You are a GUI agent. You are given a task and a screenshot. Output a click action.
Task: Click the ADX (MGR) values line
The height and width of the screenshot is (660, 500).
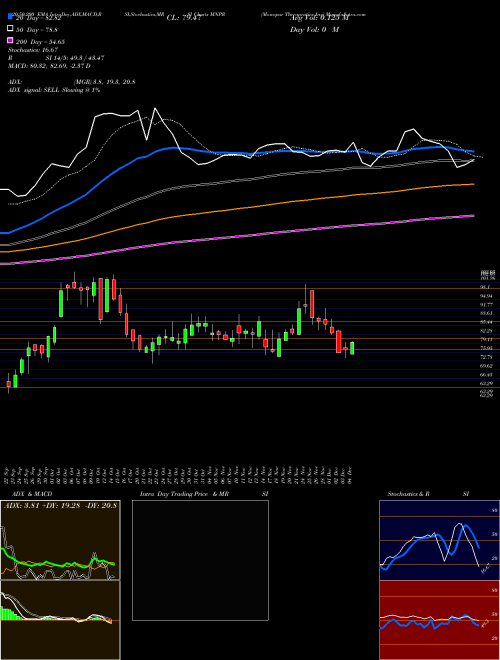(x=71, y=82)
